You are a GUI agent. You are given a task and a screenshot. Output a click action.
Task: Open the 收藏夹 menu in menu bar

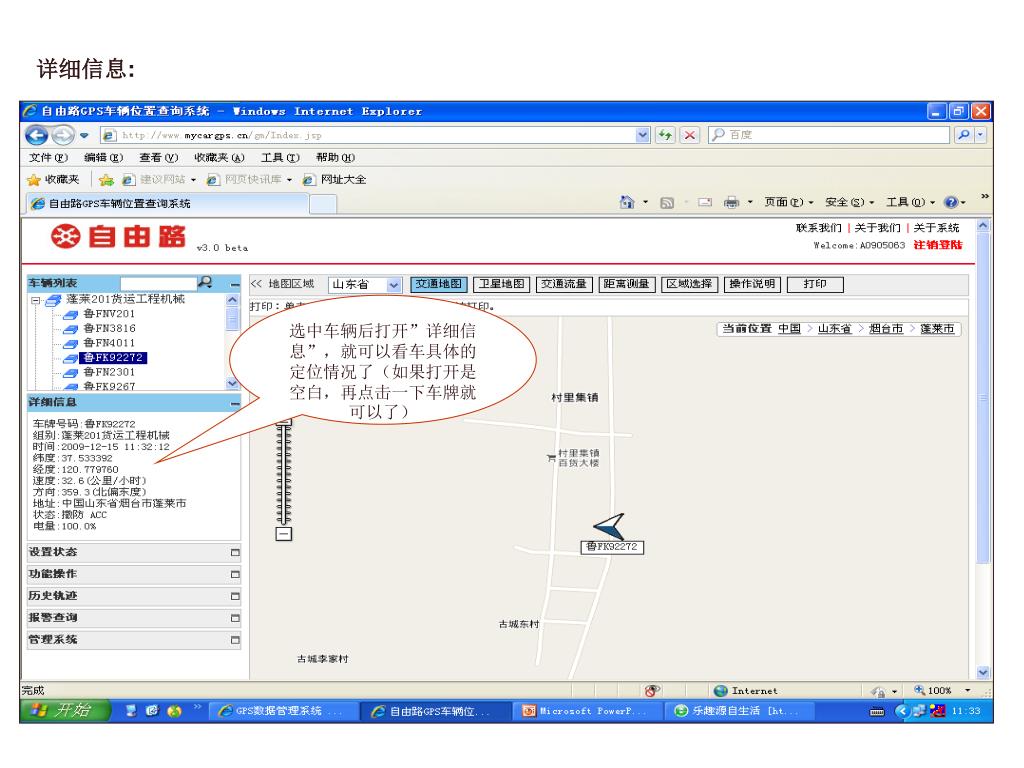(x=219, y=157)
